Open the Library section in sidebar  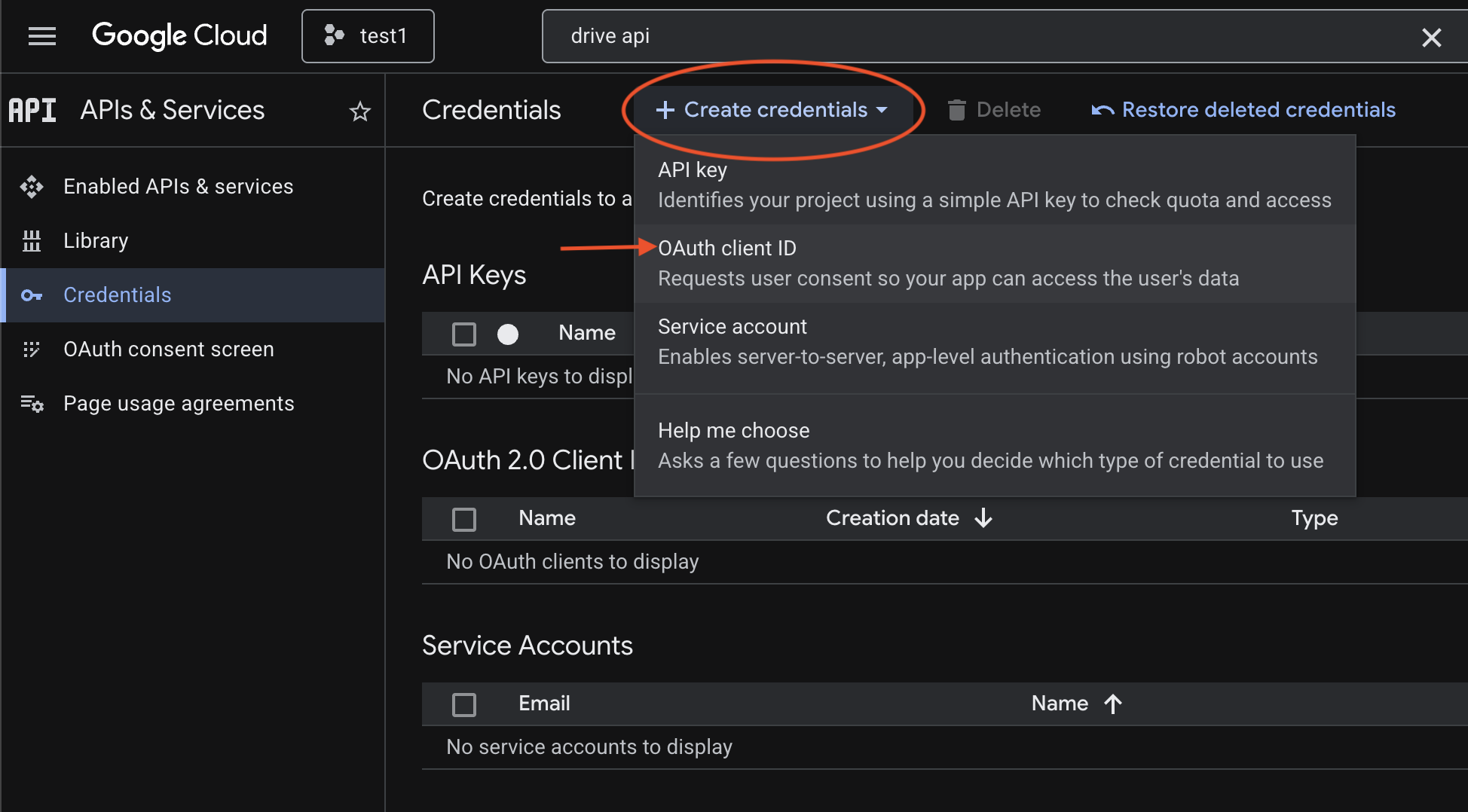[x=96, y=240]
